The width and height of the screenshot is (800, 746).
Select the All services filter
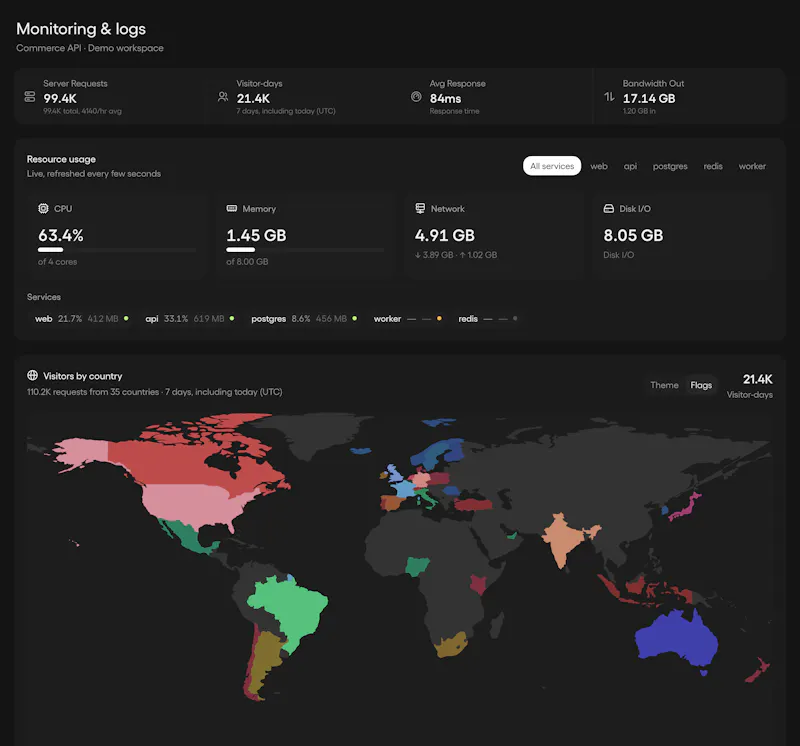(x=552, y=166)
